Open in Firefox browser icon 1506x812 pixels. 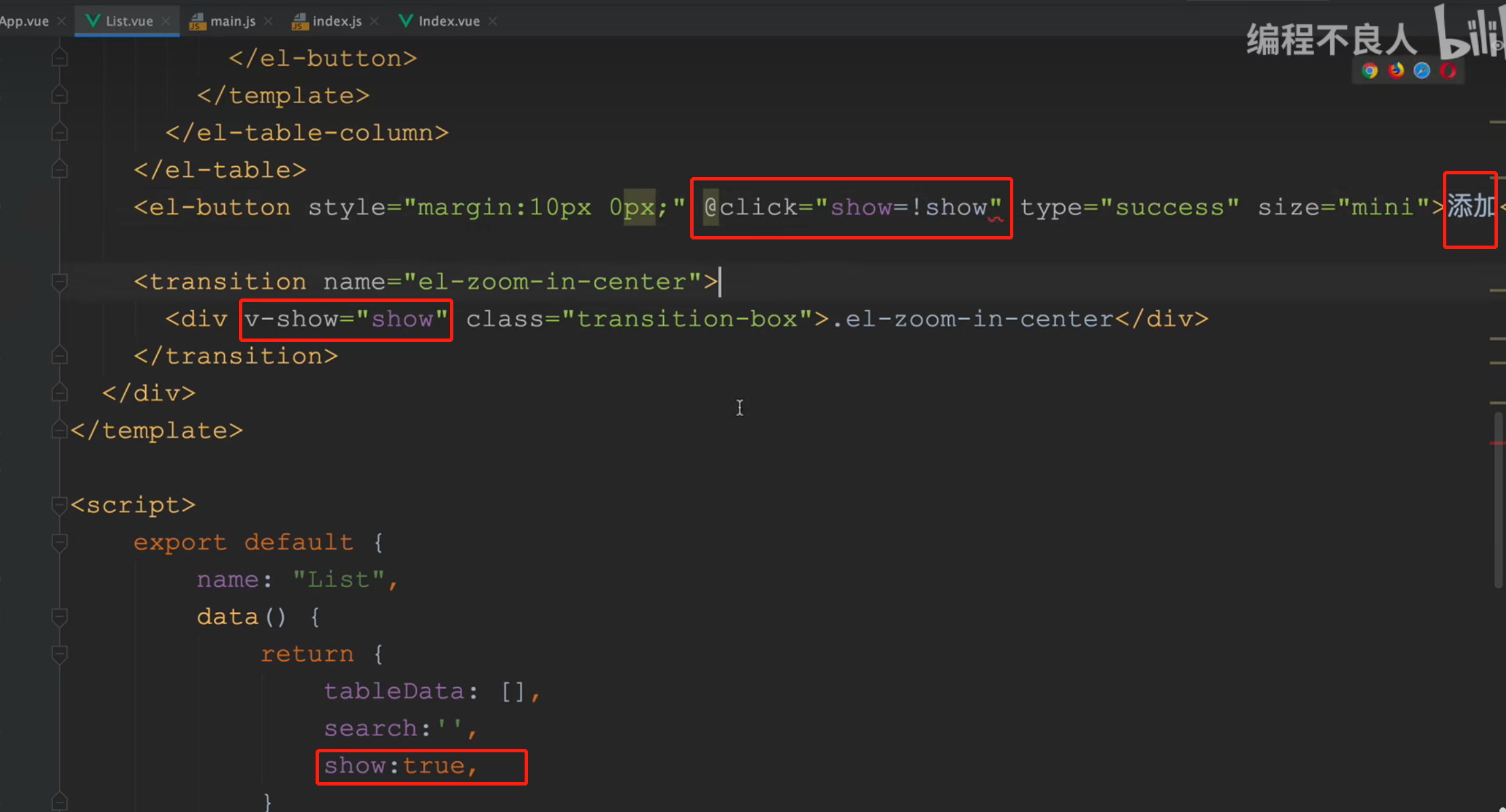click(x=1395, y=71)
